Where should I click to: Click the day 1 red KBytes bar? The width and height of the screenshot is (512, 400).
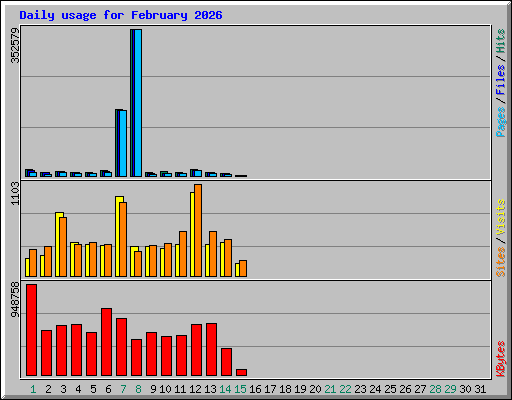click(x=32, y=330)
